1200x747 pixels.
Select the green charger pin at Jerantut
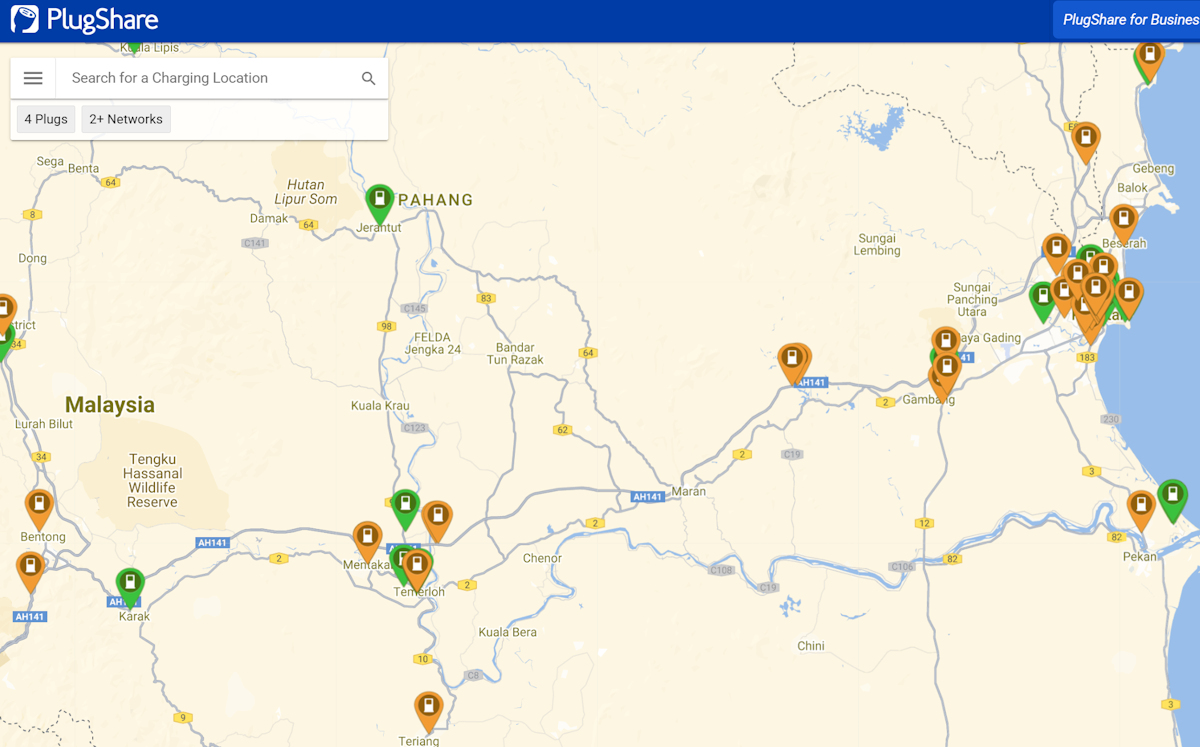379,201
